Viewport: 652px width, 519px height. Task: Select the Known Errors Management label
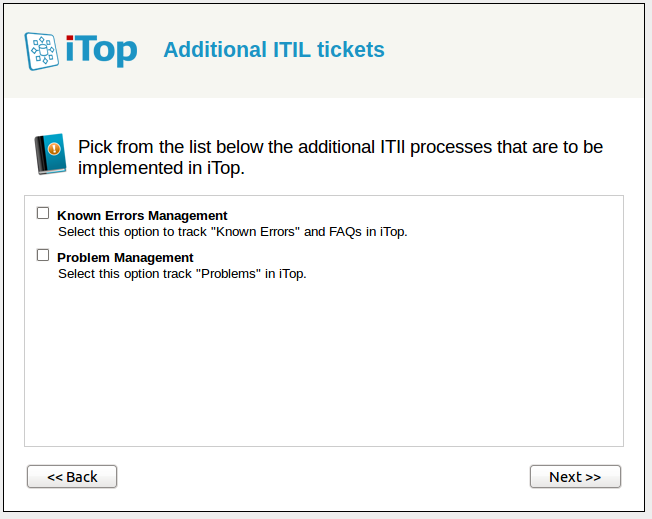[142, 215]
